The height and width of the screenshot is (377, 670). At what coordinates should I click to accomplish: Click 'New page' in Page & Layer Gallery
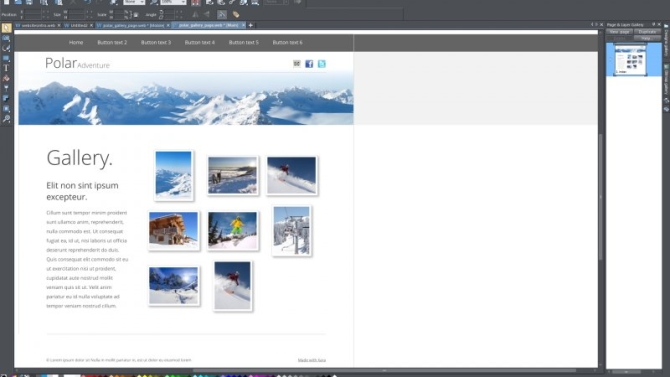tap(619, 32)
